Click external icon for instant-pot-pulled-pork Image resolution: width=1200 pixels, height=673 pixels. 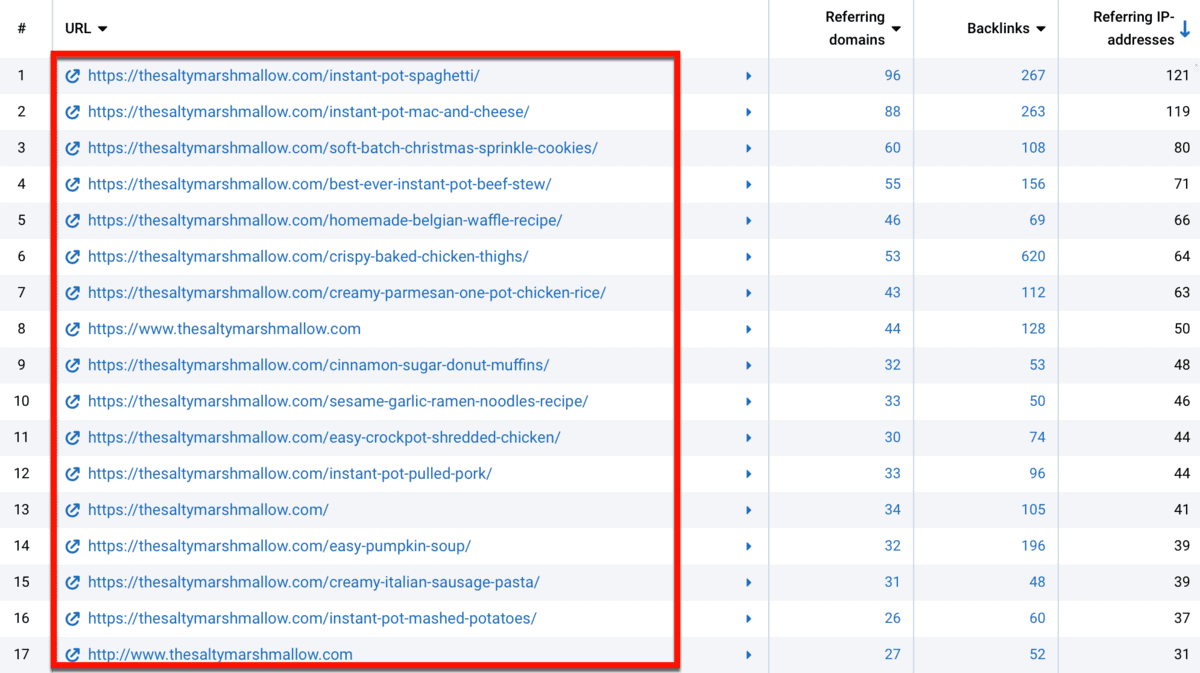pos(72,474)
